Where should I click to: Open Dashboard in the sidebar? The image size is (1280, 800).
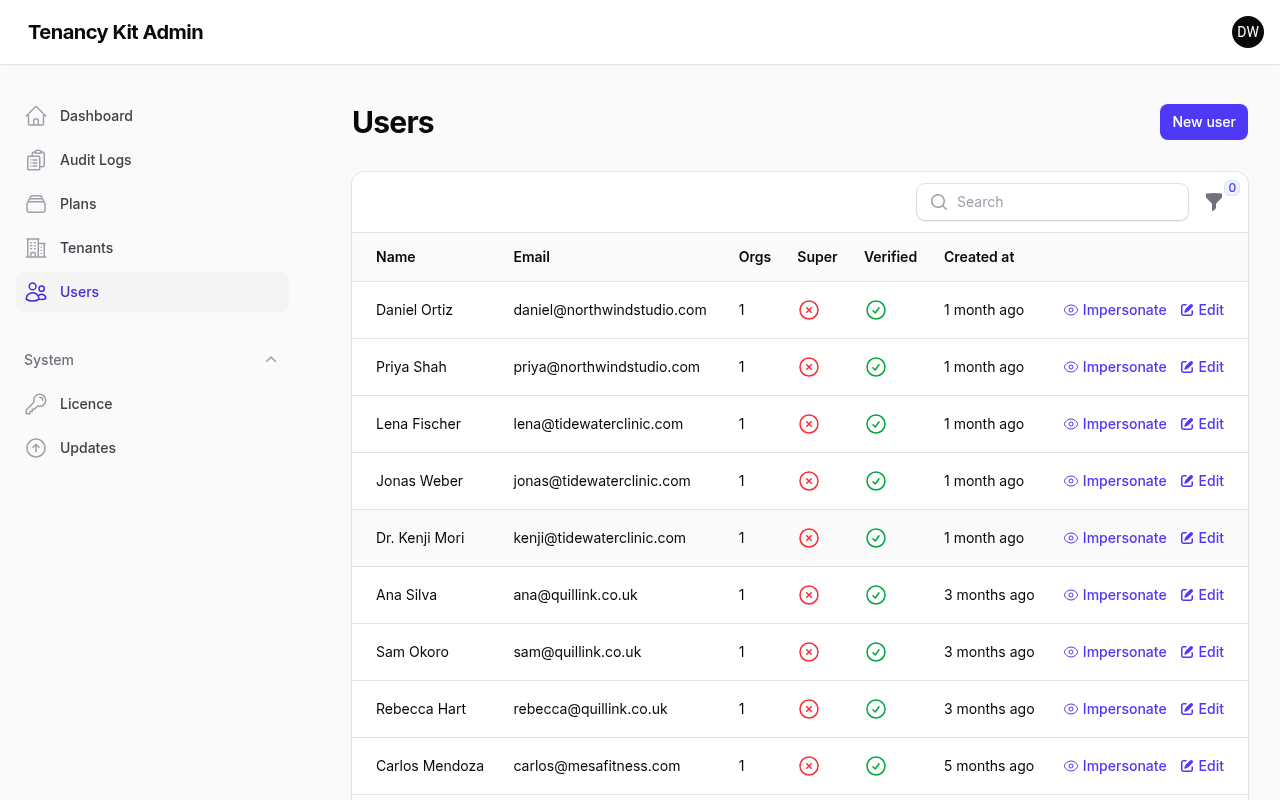[152, 116]
